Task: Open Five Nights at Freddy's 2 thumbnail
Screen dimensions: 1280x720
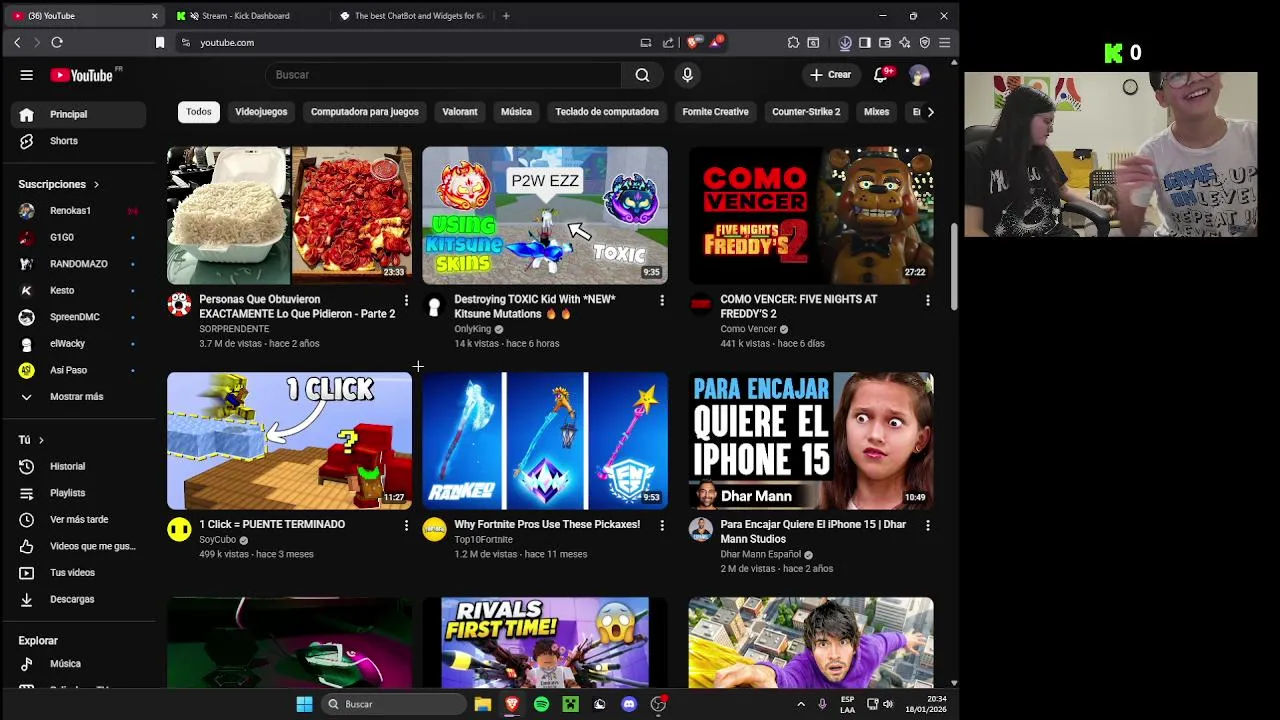Action: click(811, 215)
